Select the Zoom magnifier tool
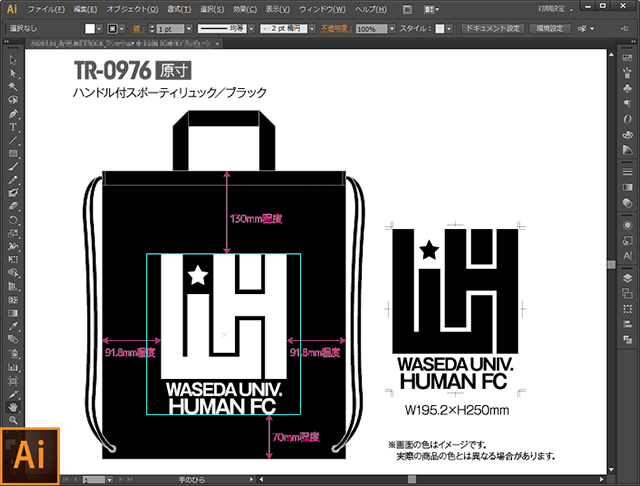Viewport: 640px width, 486px height. click(13, 420)
